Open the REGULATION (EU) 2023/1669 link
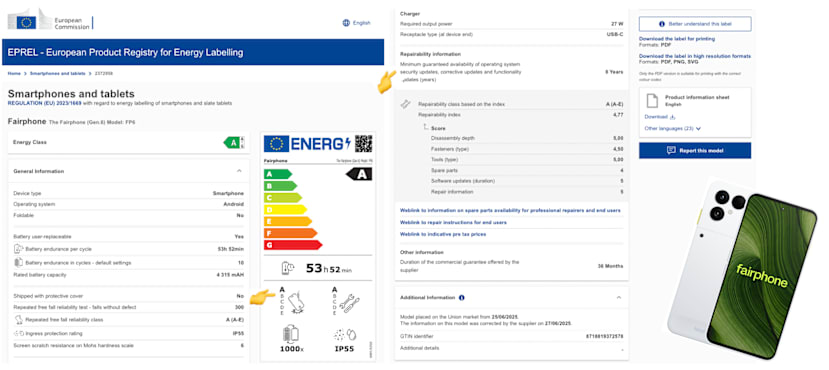This screenshot has width=829, height=370. [x=44, y=103]
